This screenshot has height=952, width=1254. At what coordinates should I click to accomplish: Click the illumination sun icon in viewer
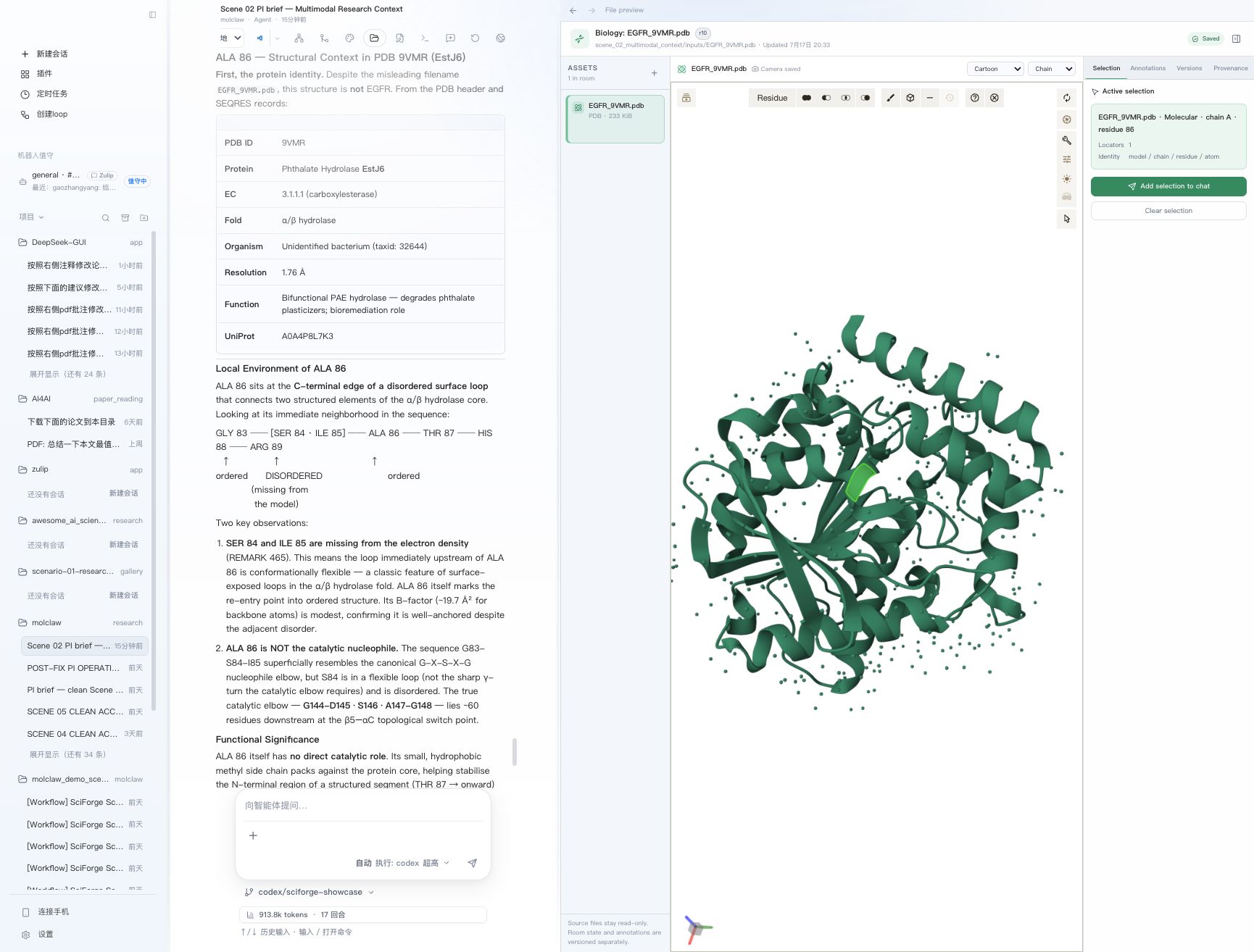pos(1067,179)
